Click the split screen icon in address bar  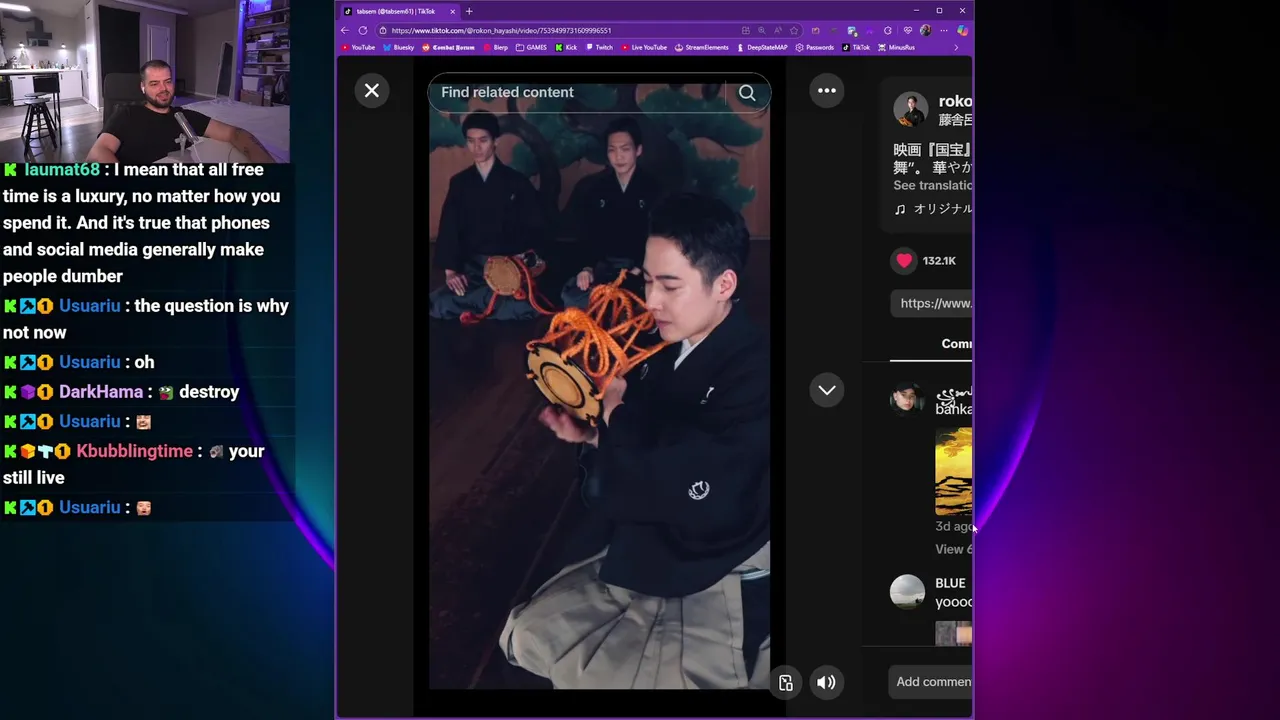point(746,31)
